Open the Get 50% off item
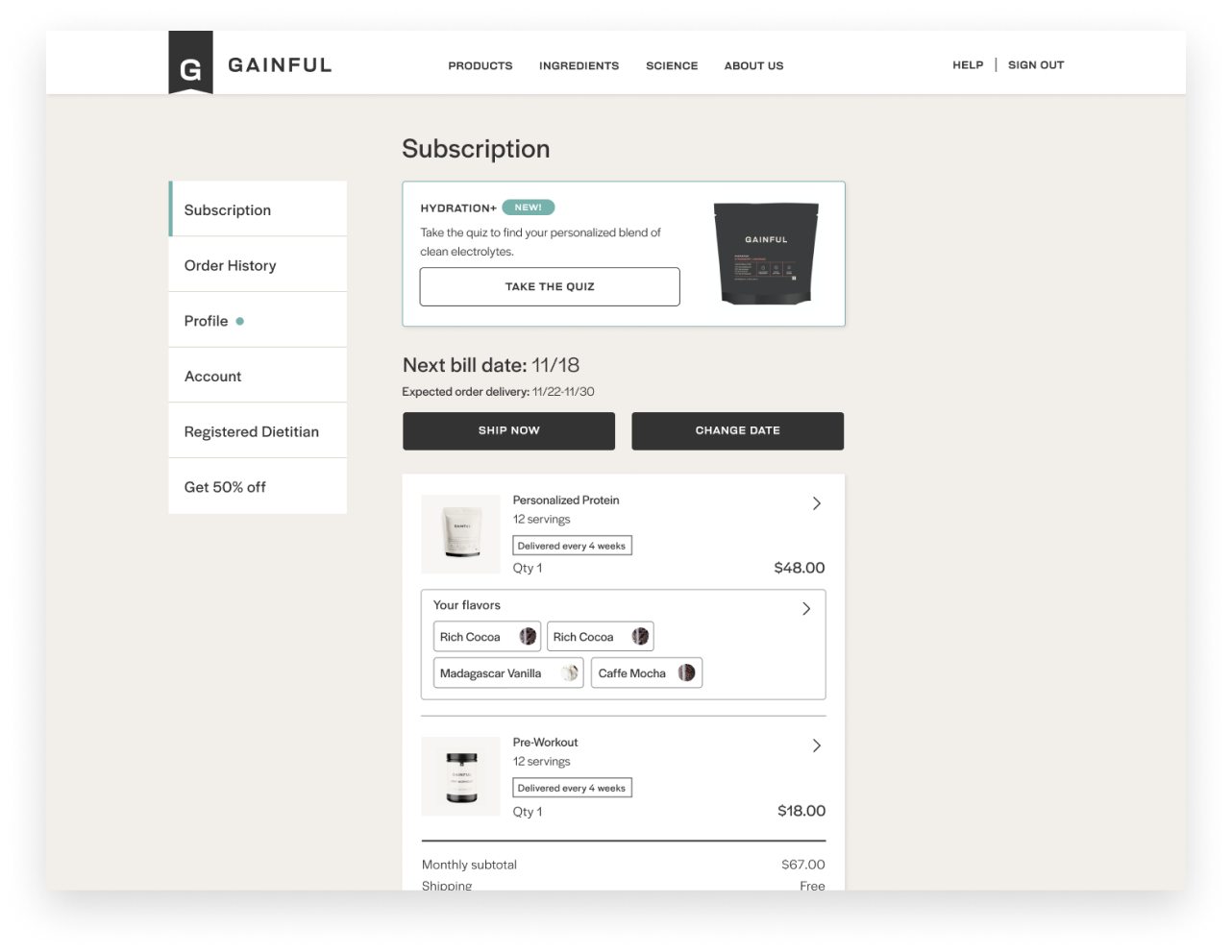The image size is (1232, 952). [258, 487]
